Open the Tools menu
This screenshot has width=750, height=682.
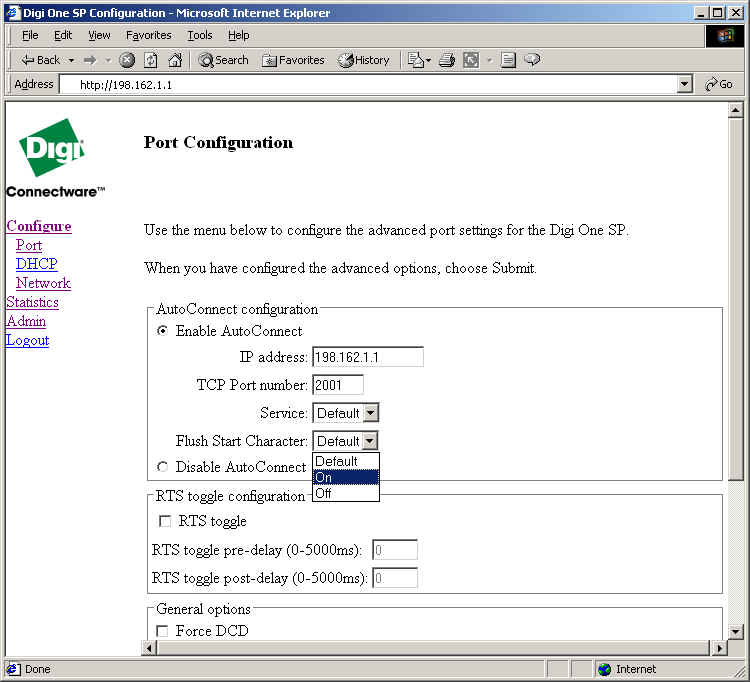tap(199, 35)
